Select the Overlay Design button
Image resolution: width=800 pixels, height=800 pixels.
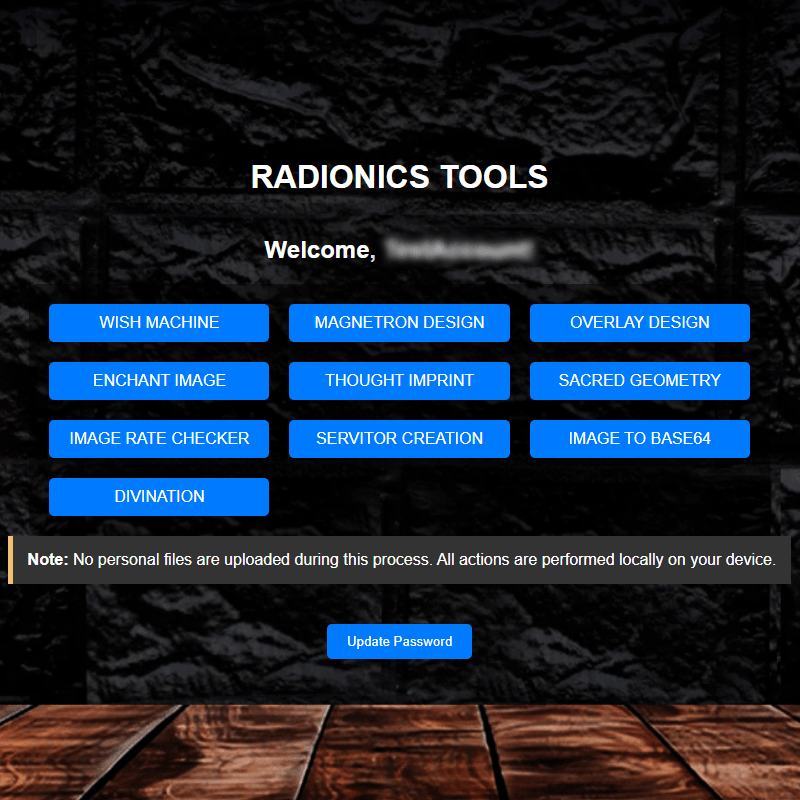pos(639,323)
